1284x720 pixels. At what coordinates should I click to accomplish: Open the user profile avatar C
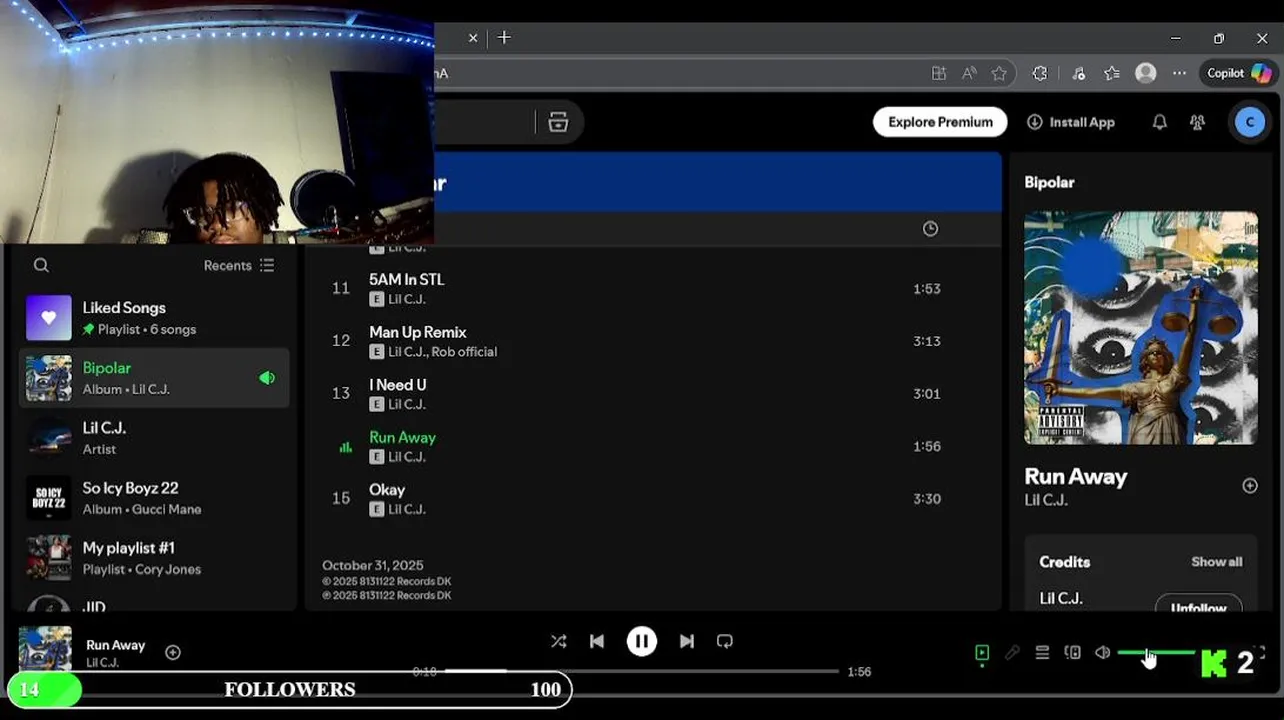pos(1249,122)
